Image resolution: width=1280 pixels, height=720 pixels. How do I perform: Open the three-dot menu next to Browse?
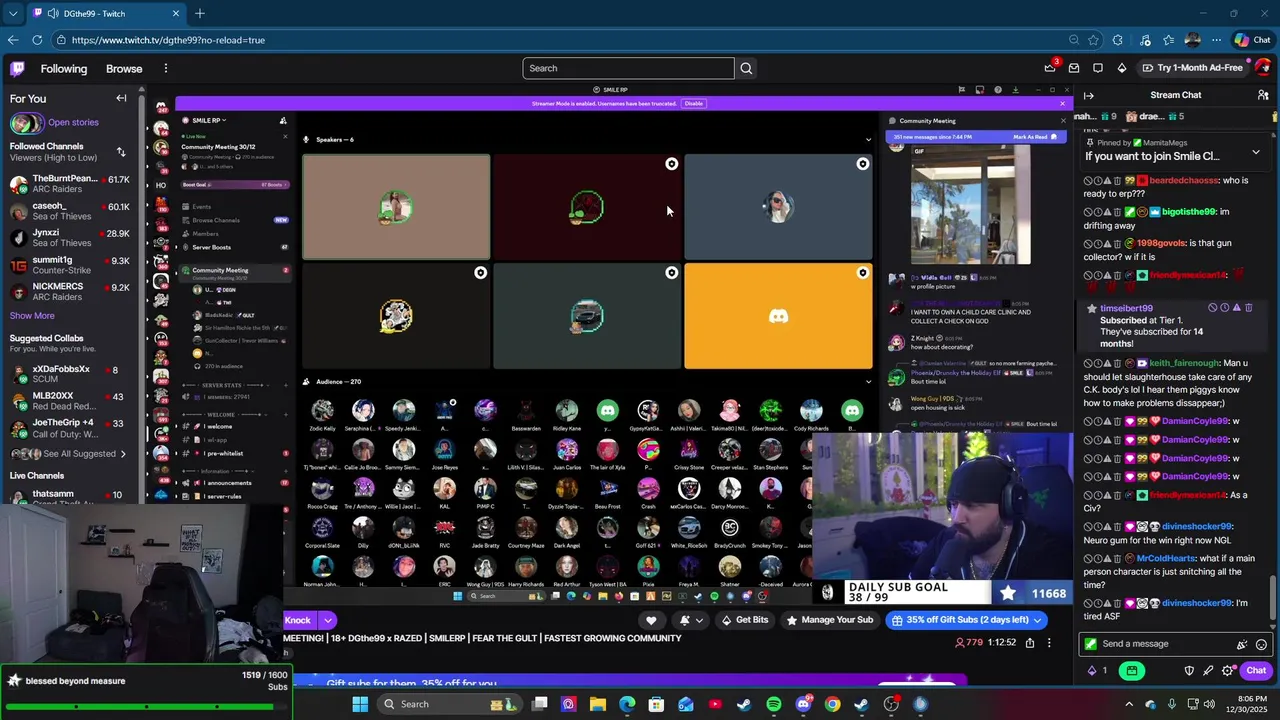(x=166, y=68)
